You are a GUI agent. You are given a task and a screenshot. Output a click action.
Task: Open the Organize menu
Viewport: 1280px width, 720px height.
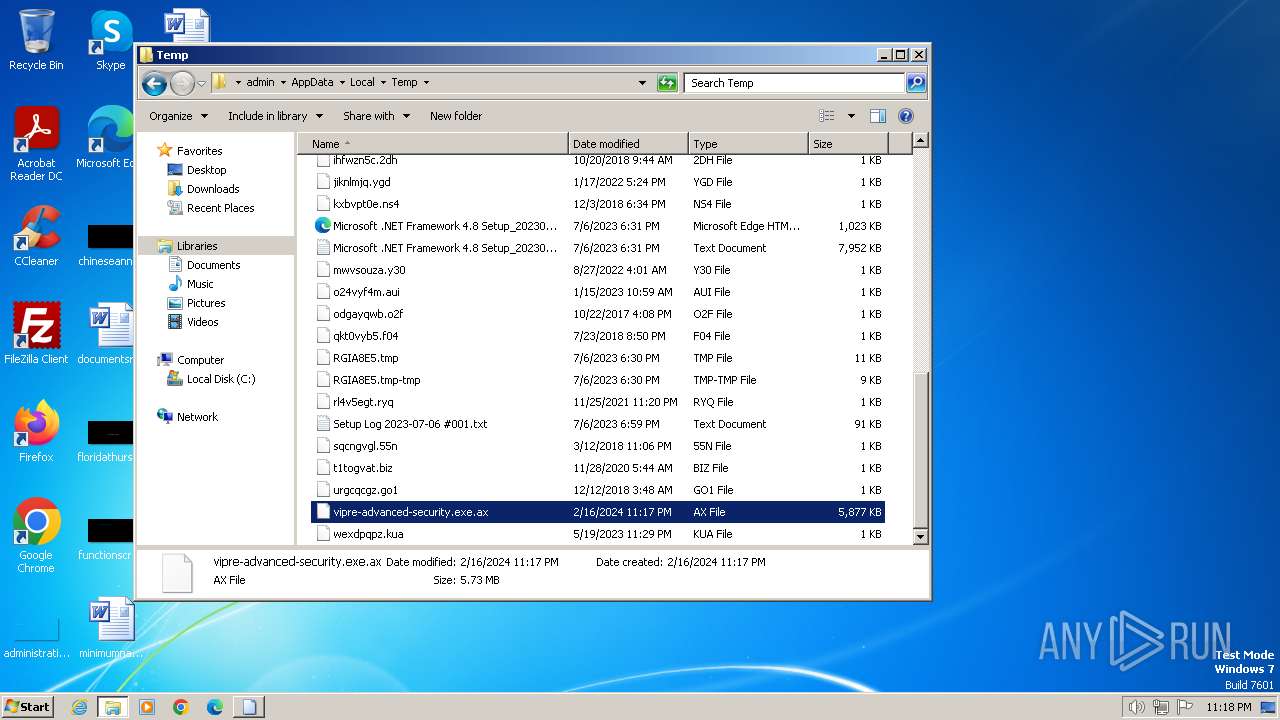(x=178, y=116)
